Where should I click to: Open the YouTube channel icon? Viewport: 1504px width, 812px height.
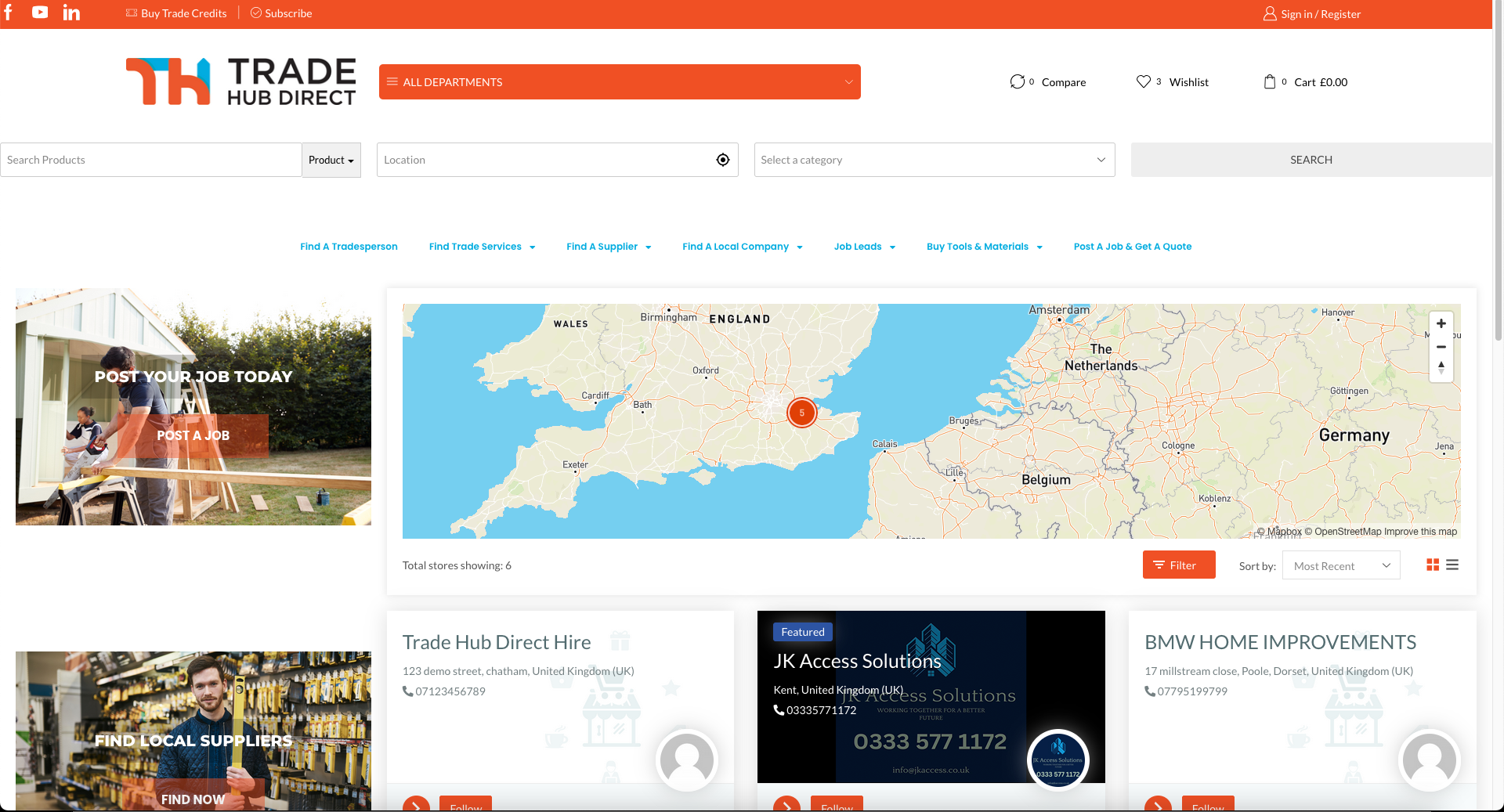[x=40, y=13]
